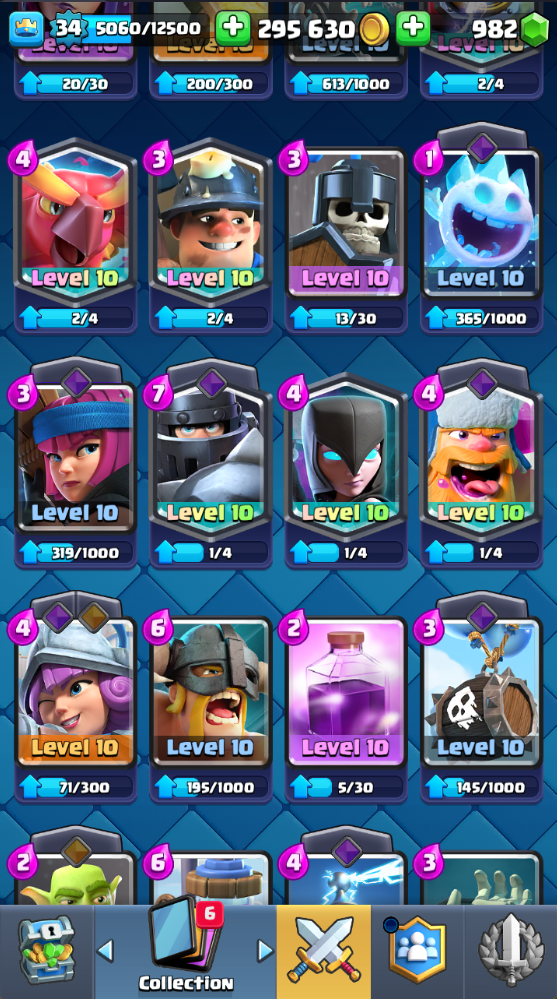Open the crossed swords Battle tab

point(324,949)
